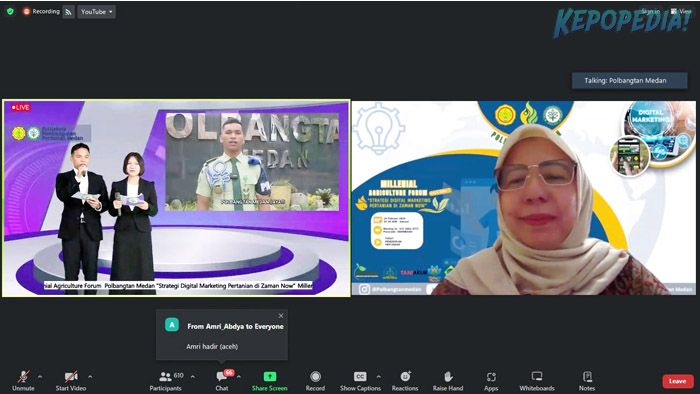The width and height of the screenshot is (700, 394).
Task: Expand audio options arrow beside Unmute
Action: (x=40, y=377)
